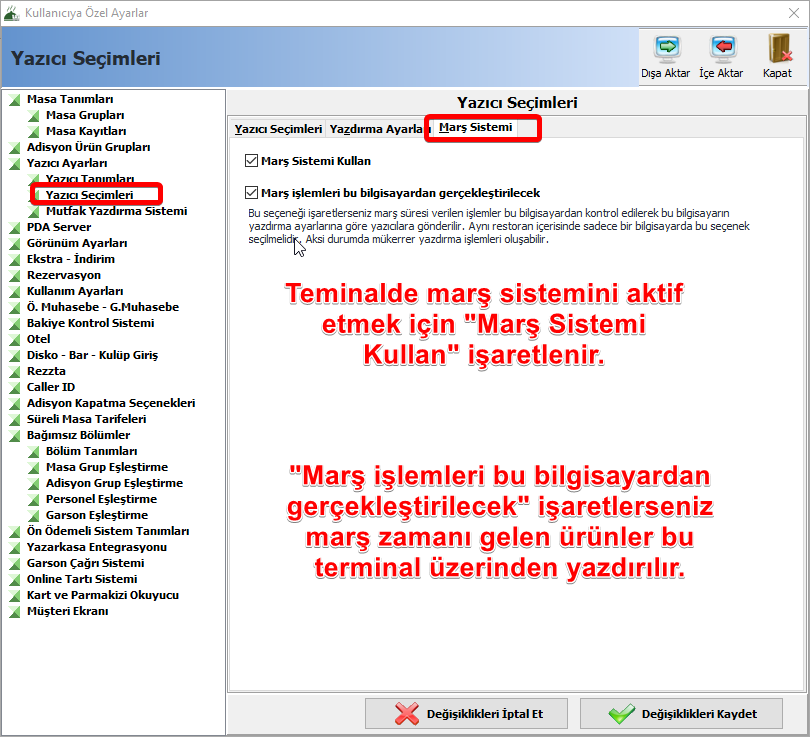Select the Marş Sistemi tab
This screenshot has height=737, width=810.
476,127
